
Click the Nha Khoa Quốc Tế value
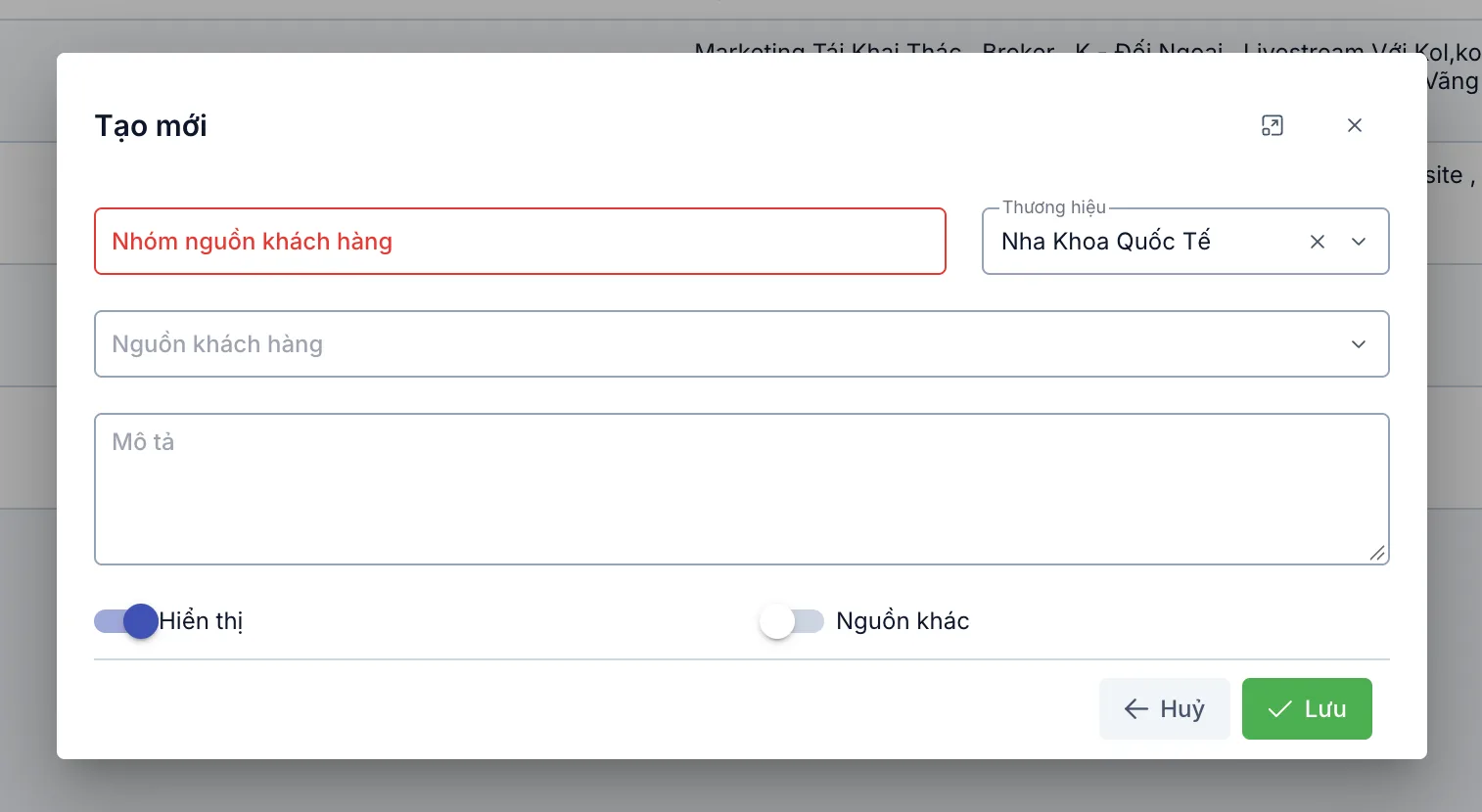[1106, 242]
